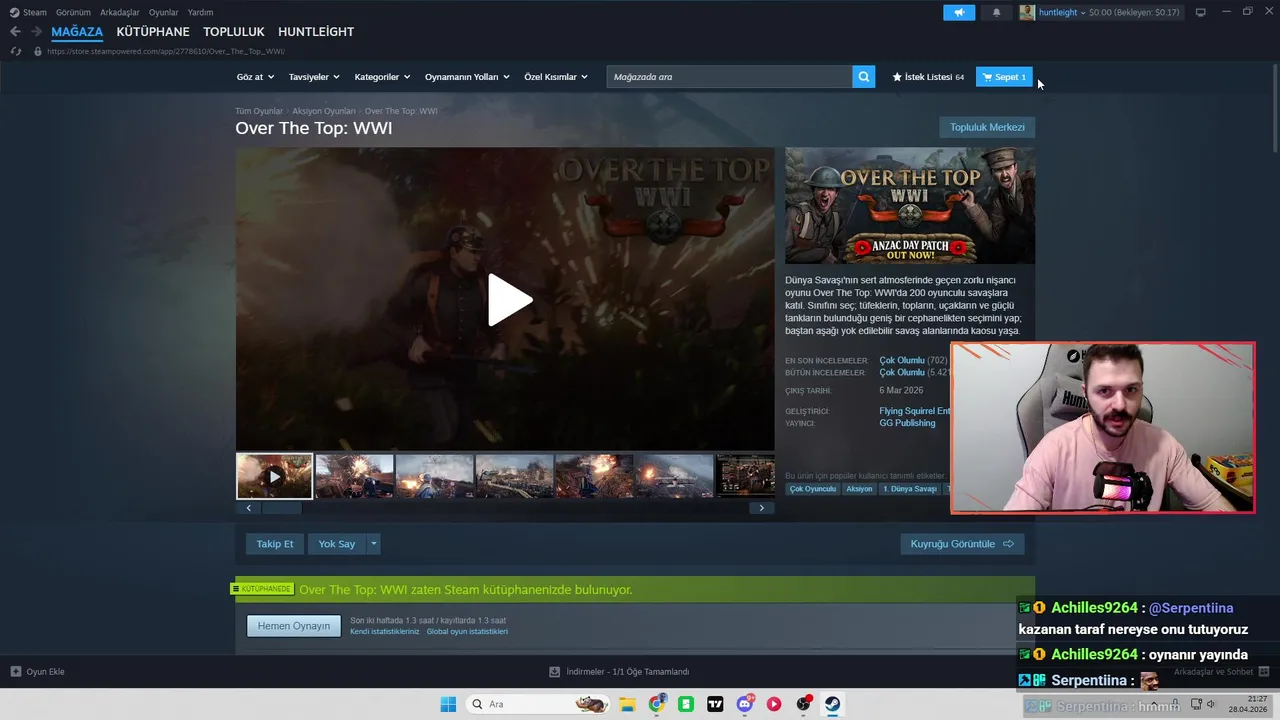Open the green S taskbar app
The width and height of the screenshot is (1280, 720).
686,704
